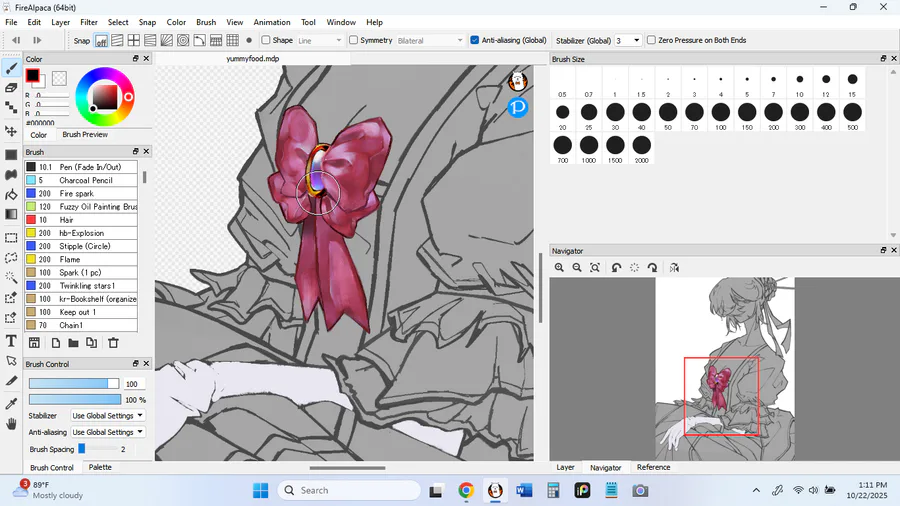This screenshot has height=506, width=900.
Task: Click the undo arrow in top toolbar
Action: [16, 40]
